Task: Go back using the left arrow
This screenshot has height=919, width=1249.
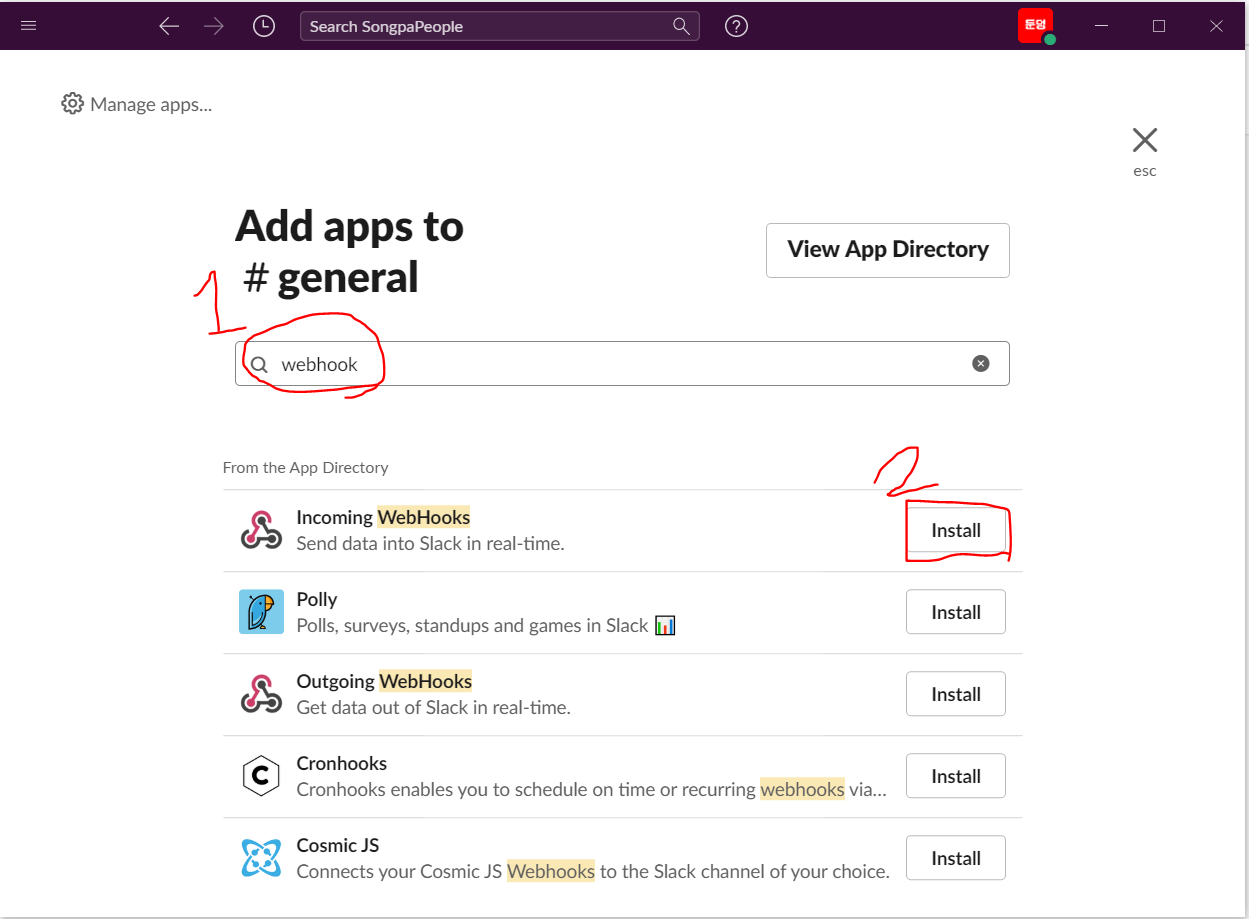Action: (x=169, y=27)
